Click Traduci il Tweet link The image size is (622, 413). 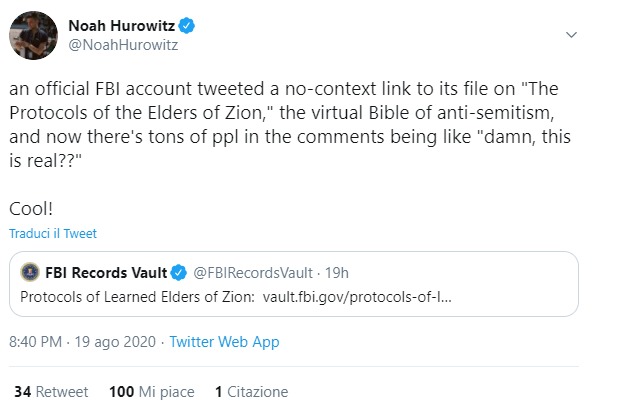pyautogui.click(x=53, y=233)
